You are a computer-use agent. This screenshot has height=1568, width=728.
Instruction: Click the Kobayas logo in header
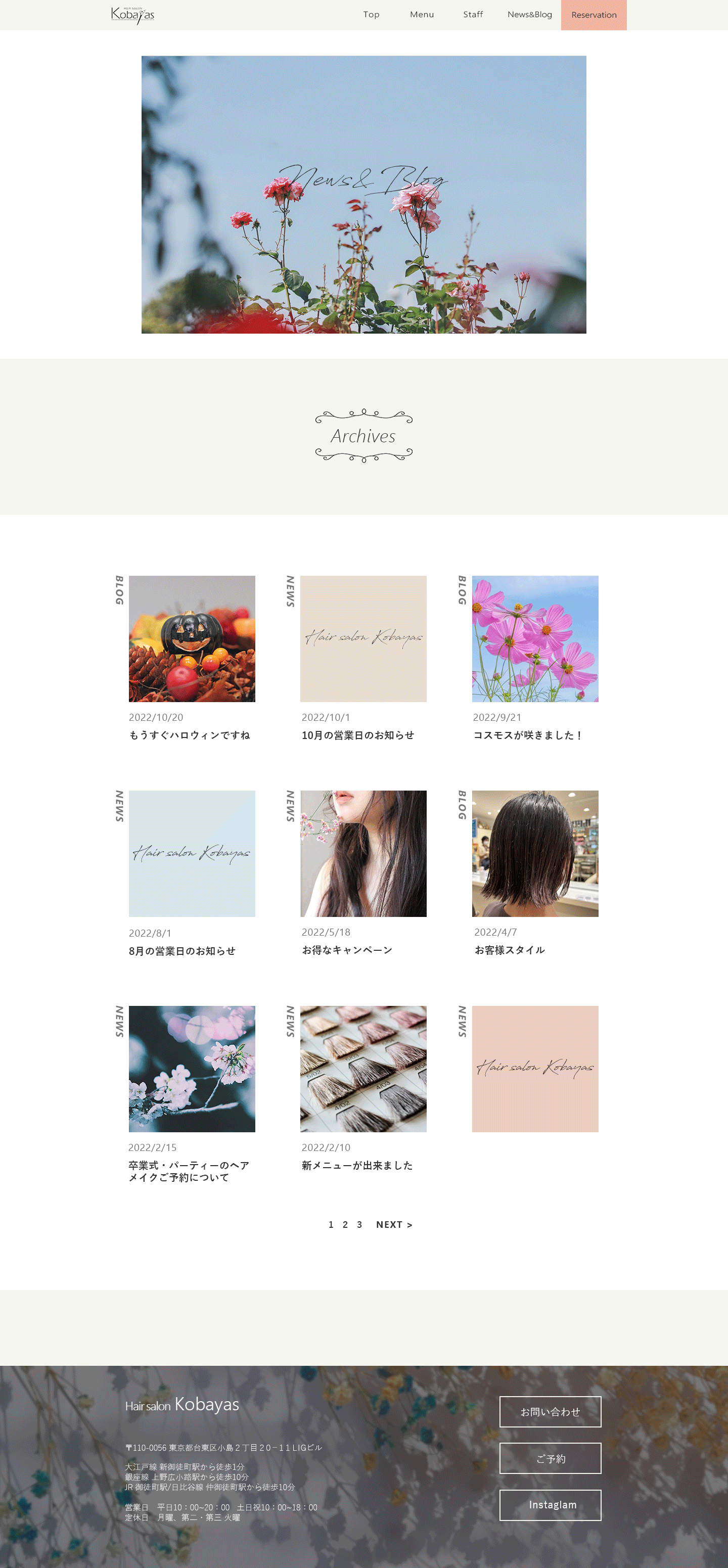[132, 15]
